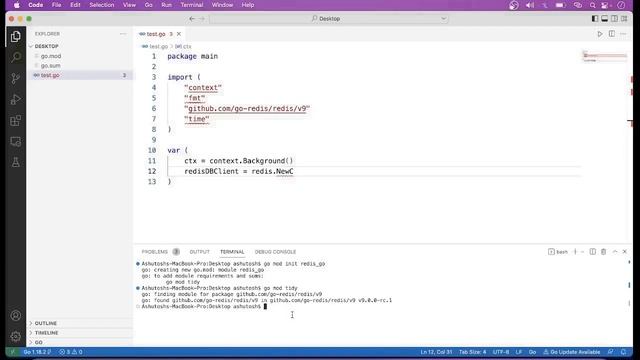Viewport: 640px width, 360px height.
Task: Open the Extensions view
Action: click(x=16, y=121)
